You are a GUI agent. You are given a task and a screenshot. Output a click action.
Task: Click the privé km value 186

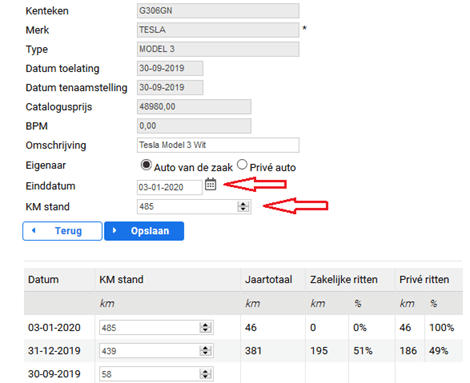(x=408, y=351)
